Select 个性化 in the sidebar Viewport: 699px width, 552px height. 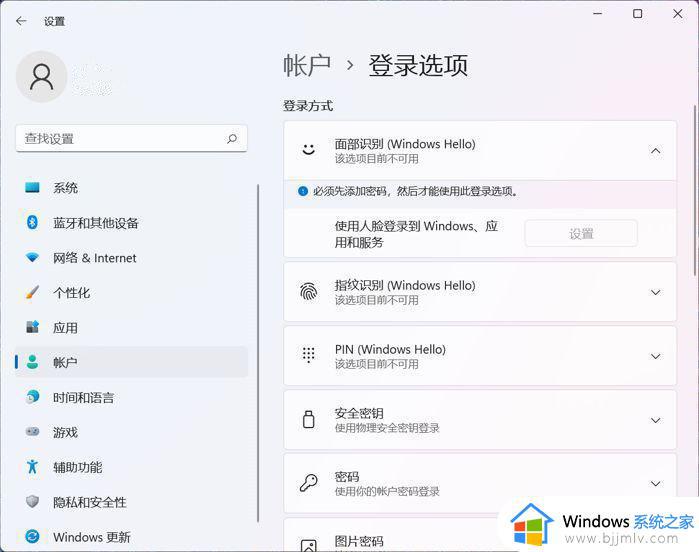tap(132, 292)
